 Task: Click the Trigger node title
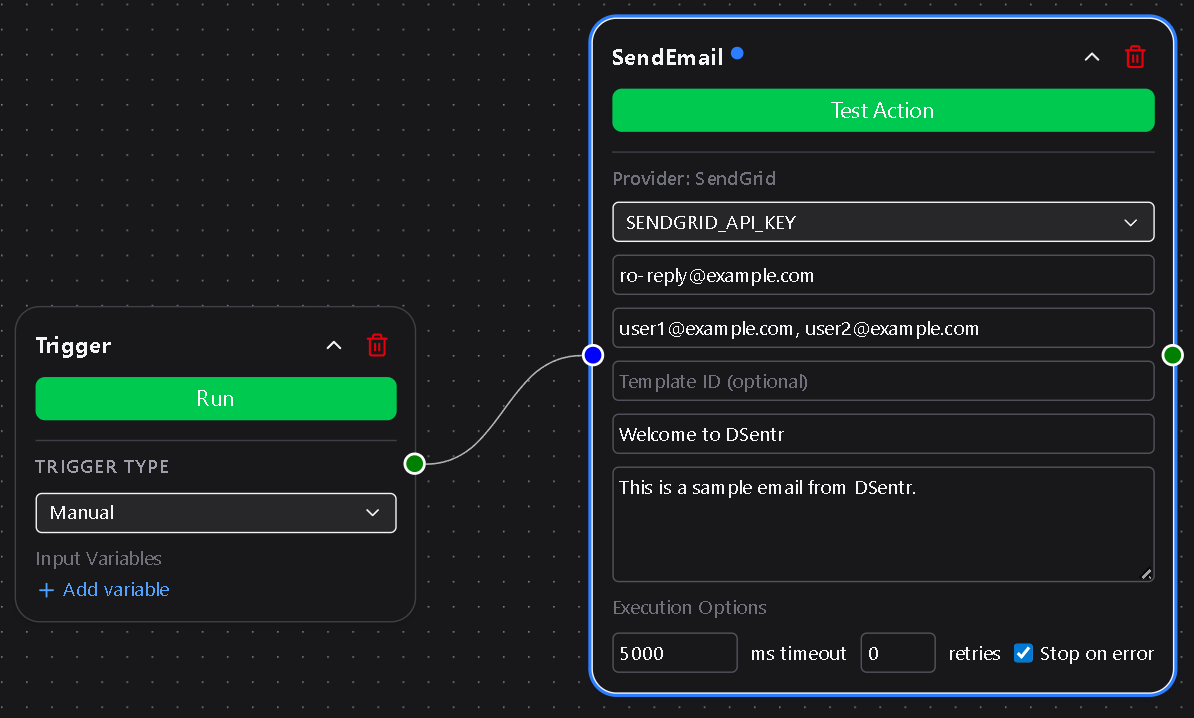[x=73, y=346]
